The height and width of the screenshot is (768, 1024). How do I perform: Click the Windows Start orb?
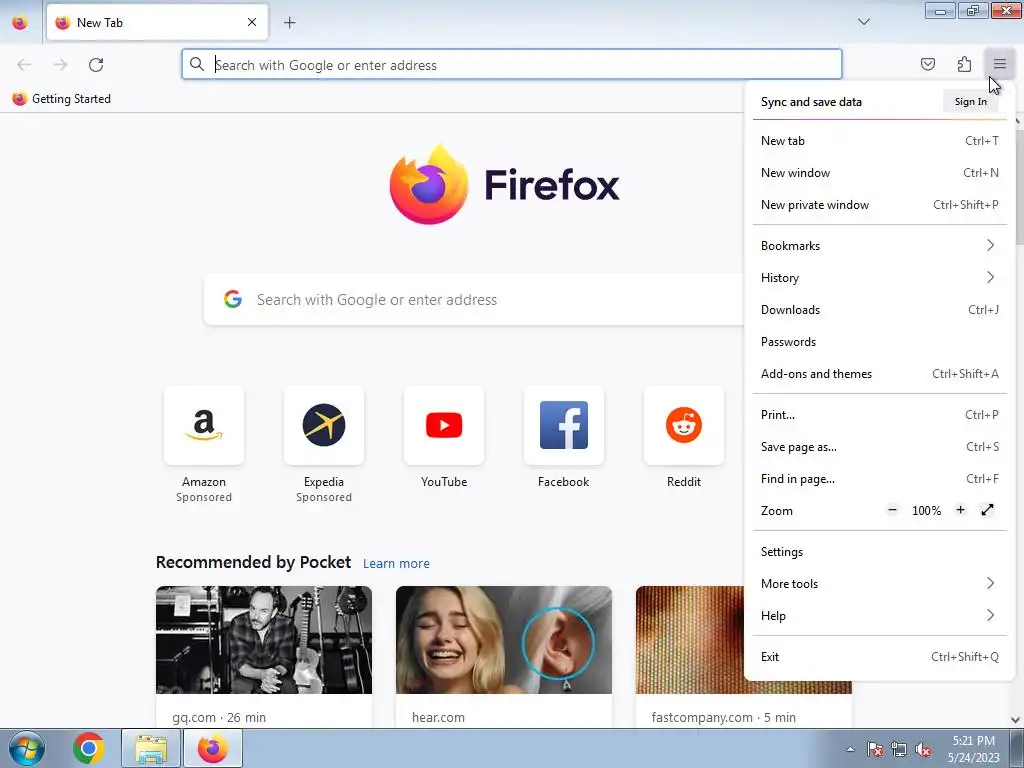[x=27, y=748]
